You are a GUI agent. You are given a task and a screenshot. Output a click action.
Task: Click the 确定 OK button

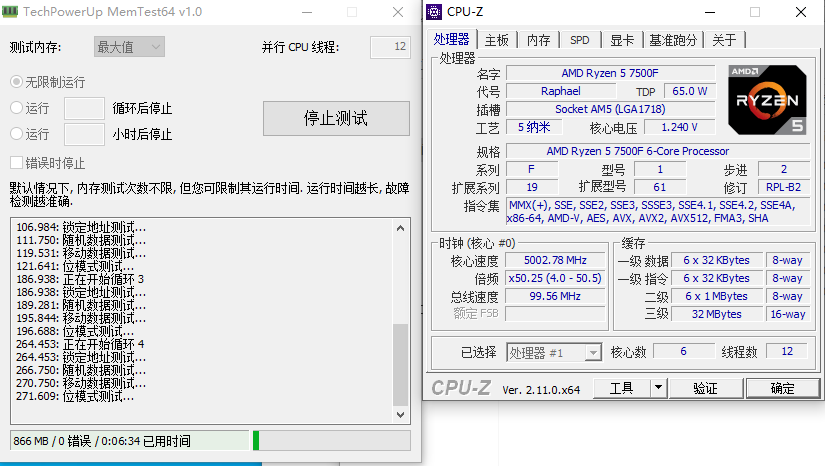click(782, 388)
